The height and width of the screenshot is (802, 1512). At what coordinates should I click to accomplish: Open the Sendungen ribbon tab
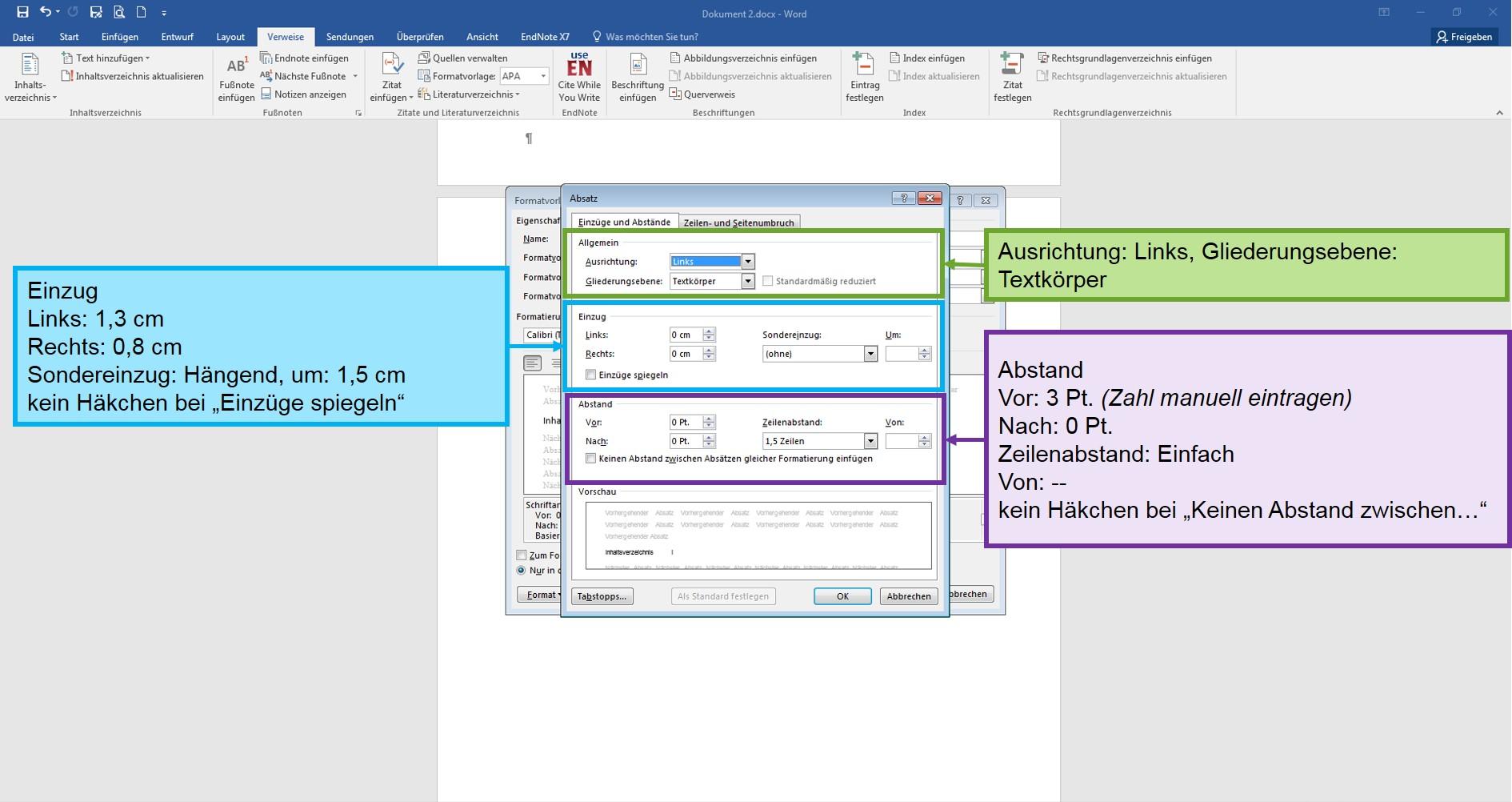click(x=350, y=37)
